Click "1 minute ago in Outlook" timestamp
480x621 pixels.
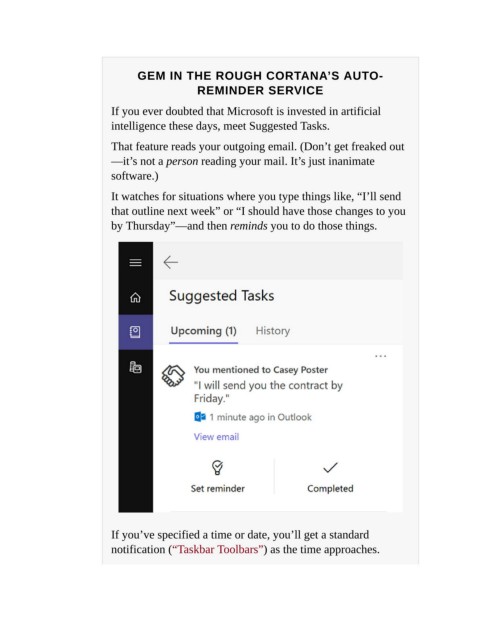click(261, 417)
